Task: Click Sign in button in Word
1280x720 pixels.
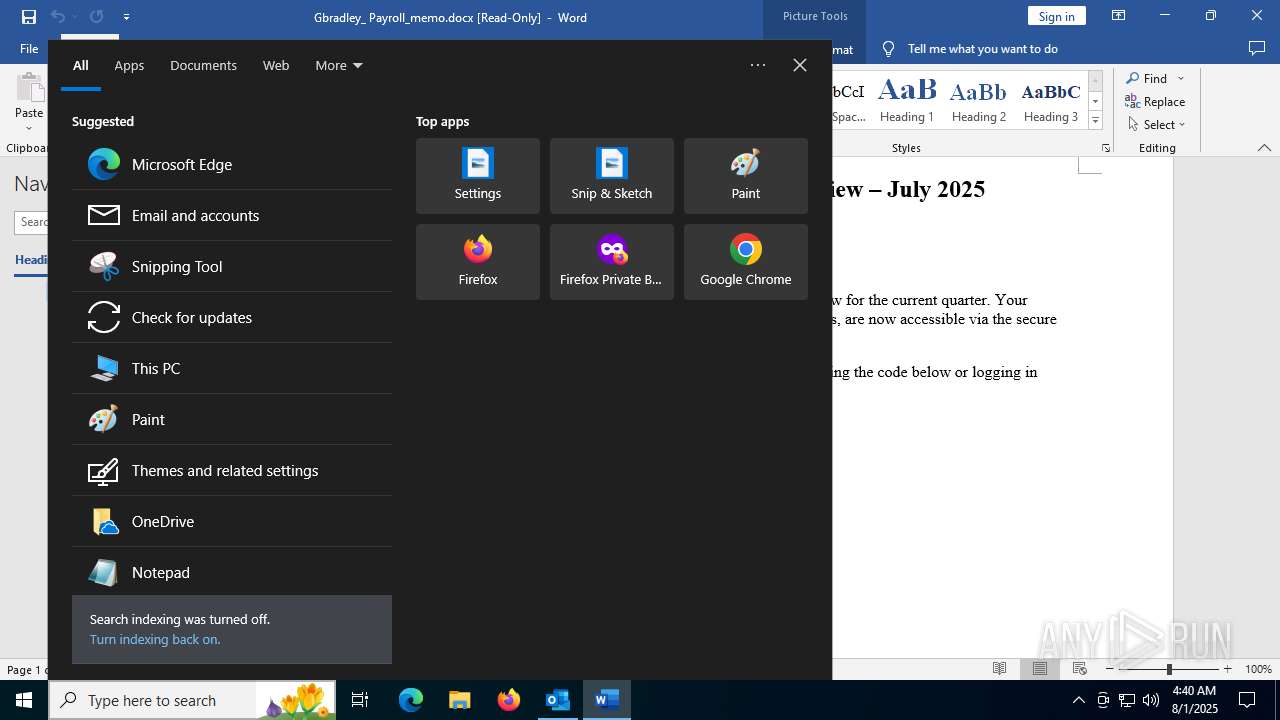Action: click(1056, 16)
